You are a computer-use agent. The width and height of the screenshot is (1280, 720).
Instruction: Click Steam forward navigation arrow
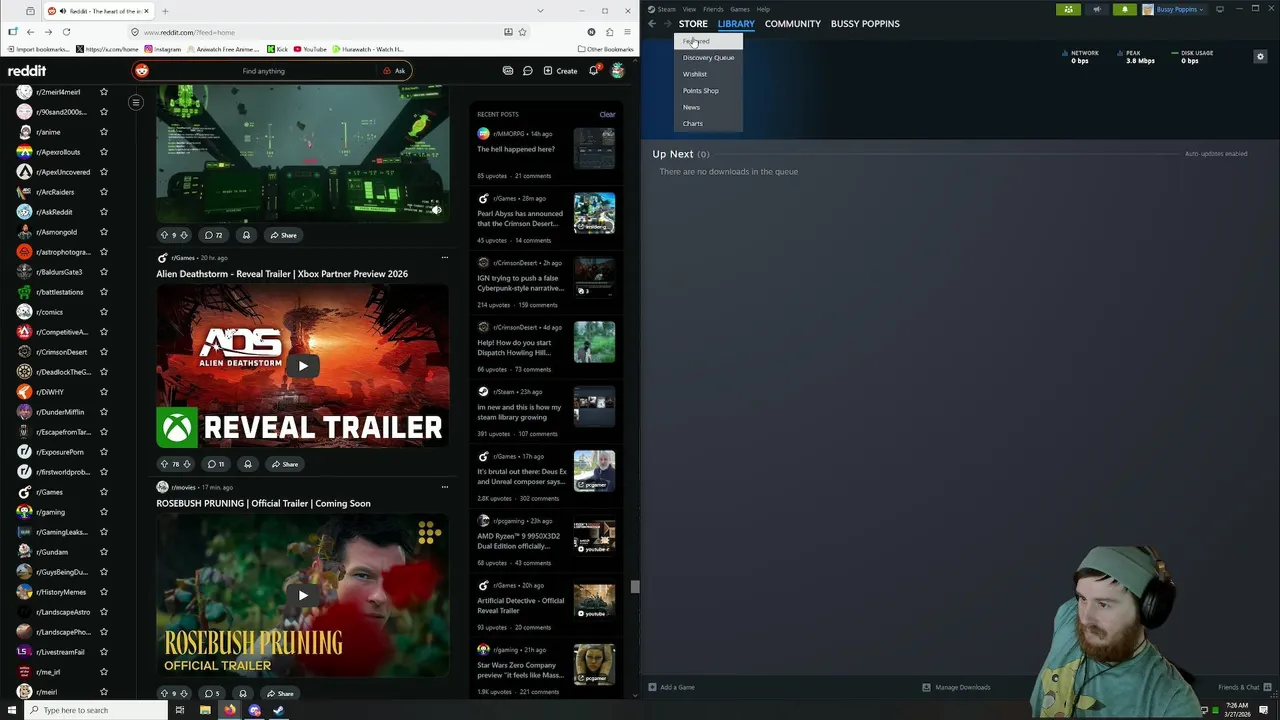coord(667,23)
